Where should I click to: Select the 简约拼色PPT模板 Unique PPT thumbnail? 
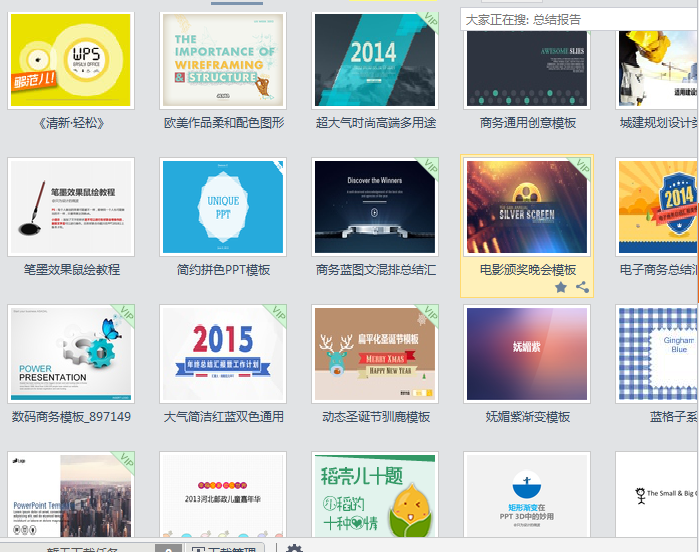point(223,206)
